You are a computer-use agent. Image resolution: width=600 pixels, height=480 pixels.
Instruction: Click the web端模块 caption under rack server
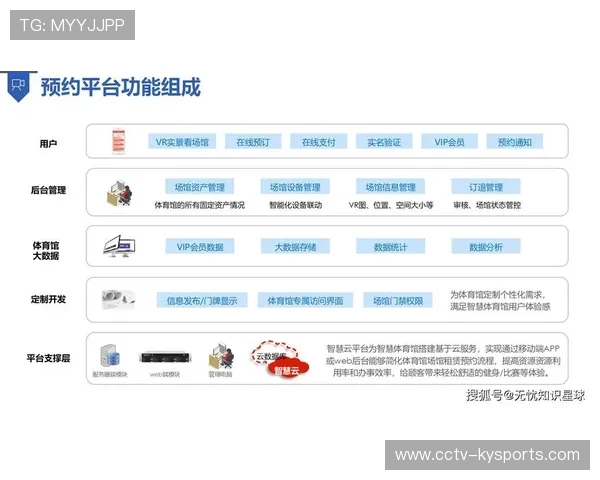(165, 374)
